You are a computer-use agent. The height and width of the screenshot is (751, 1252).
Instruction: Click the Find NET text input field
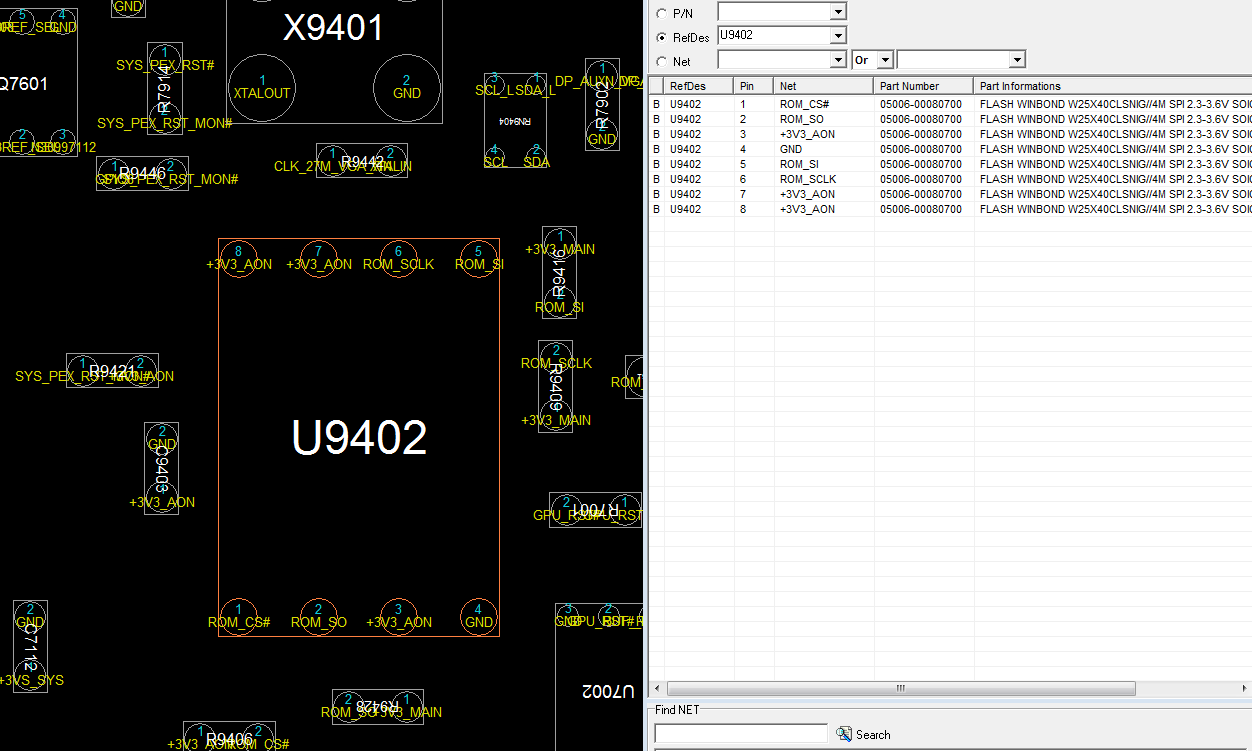pyautogui.click(x=740, y=734)
